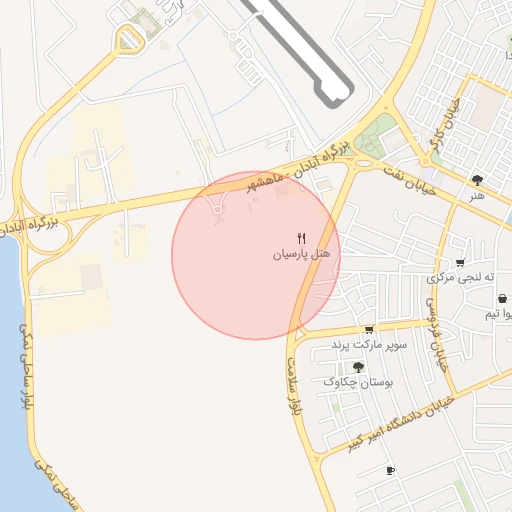Select the shopping cart icon for ته لنجی مرکزی
The image size is (512, 512).
460,263
